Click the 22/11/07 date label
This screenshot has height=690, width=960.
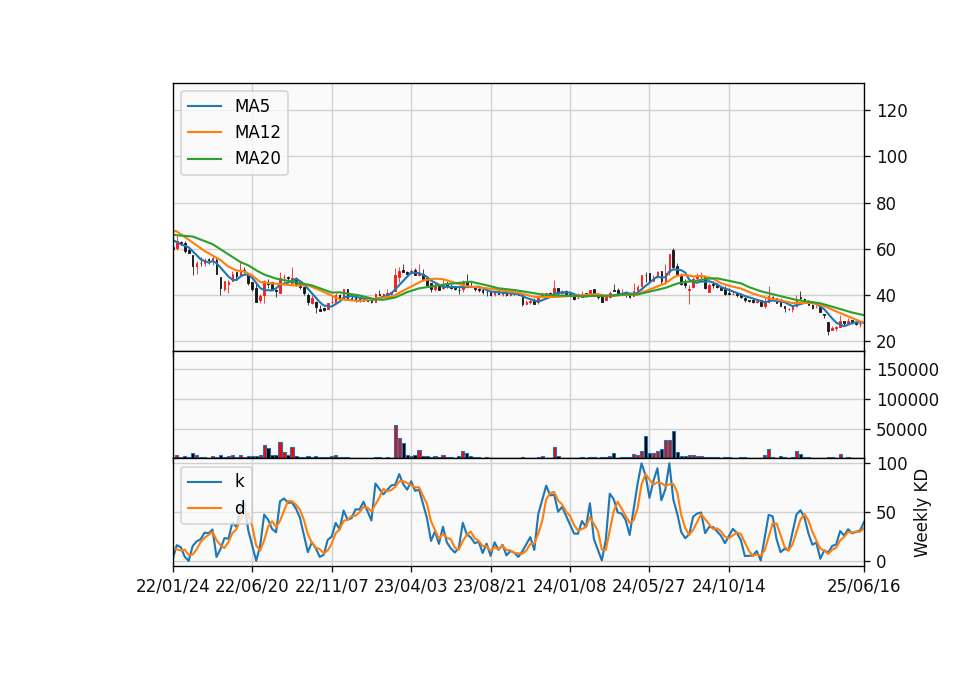tap(332, 586)
